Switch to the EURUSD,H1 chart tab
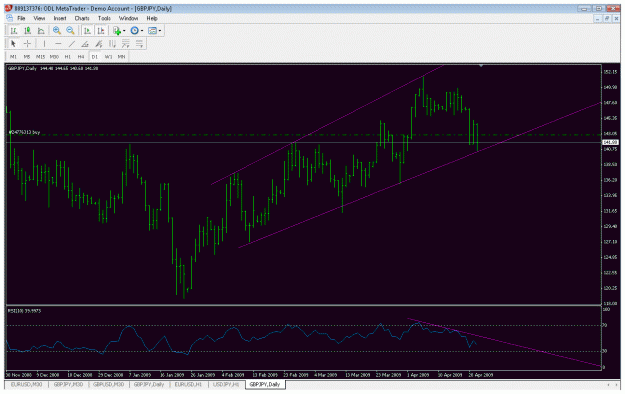Screen dimensions: 625x394 tap(189, 385)
